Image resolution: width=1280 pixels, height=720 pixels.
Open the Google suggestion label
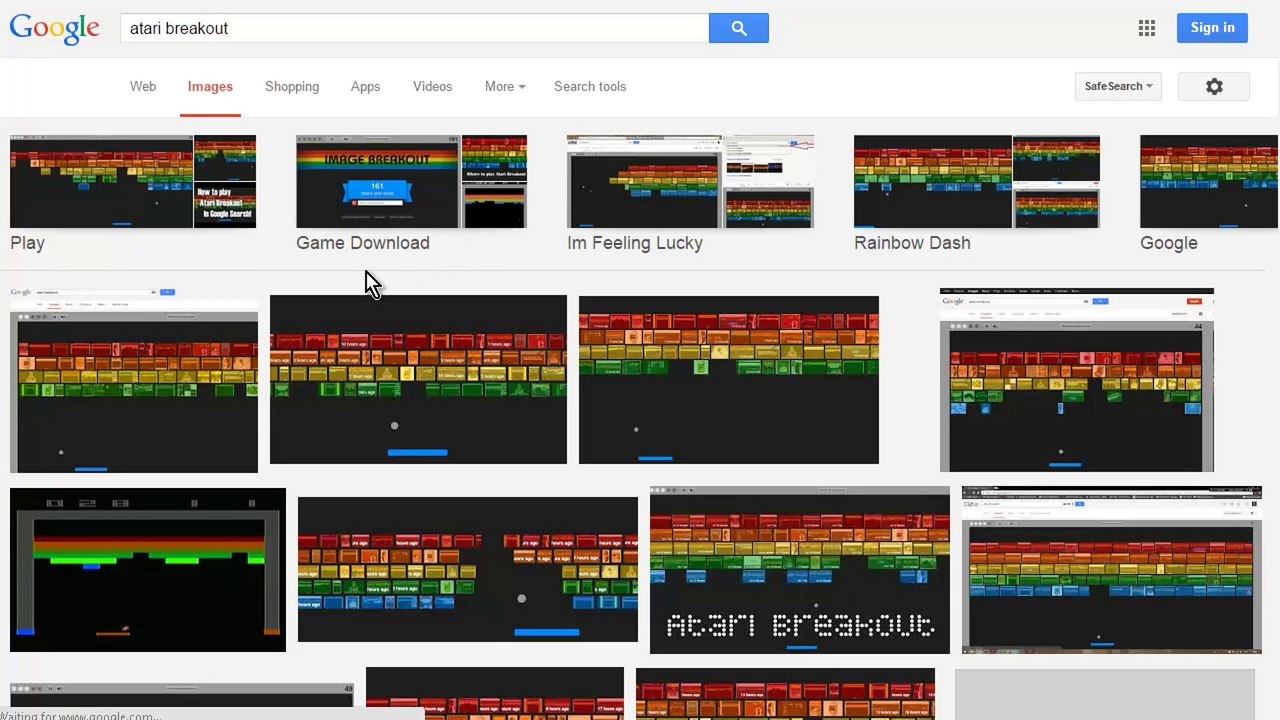pyautogui.click(x=1168, y=243)
